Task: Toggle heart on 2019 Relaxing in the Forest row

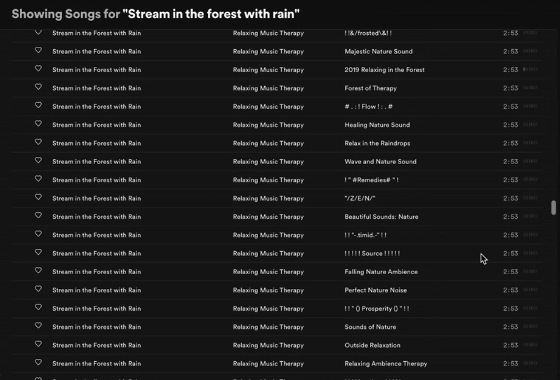Action: coord(38,69)
